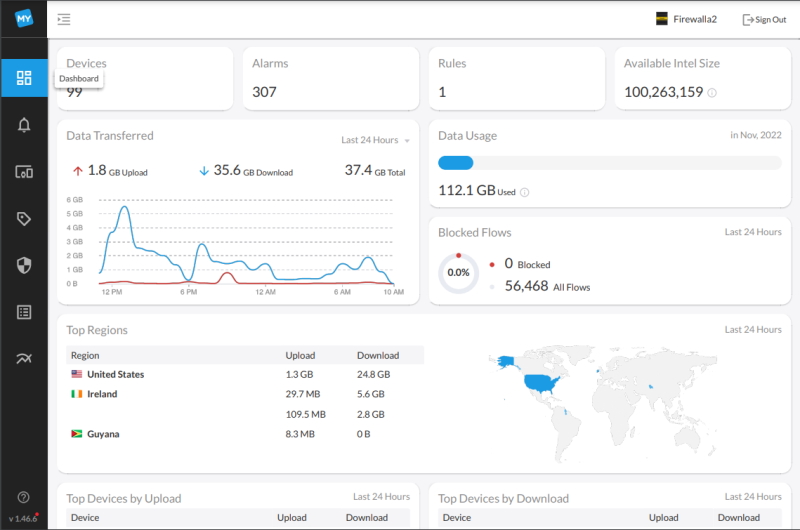Screen dimensions: 800x530
Task: Click the Top Devices by Upload heading
Action: point(123,498)
